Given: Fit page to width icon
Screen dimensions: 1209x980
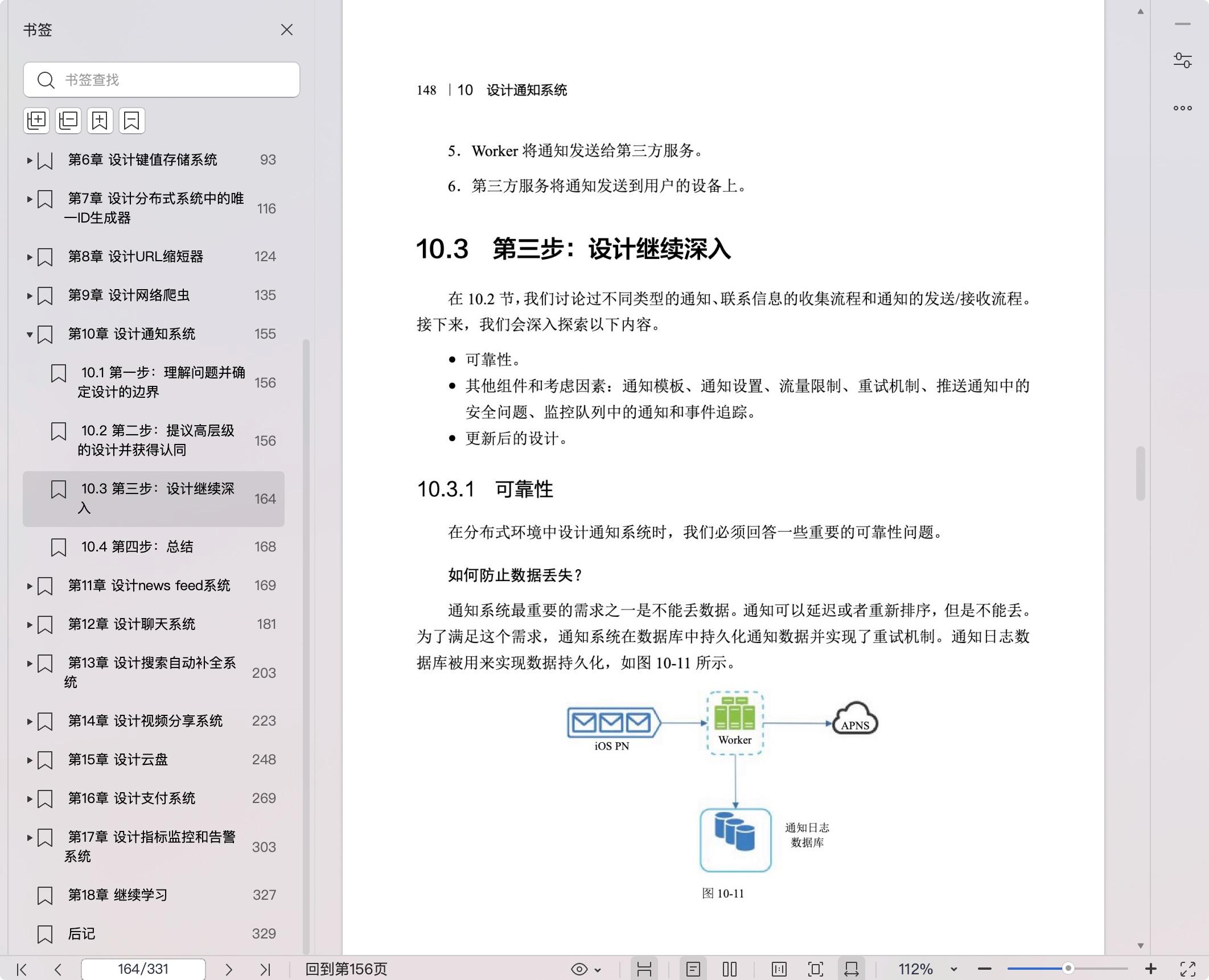Looking at the screenshot, I should (852, 969).
